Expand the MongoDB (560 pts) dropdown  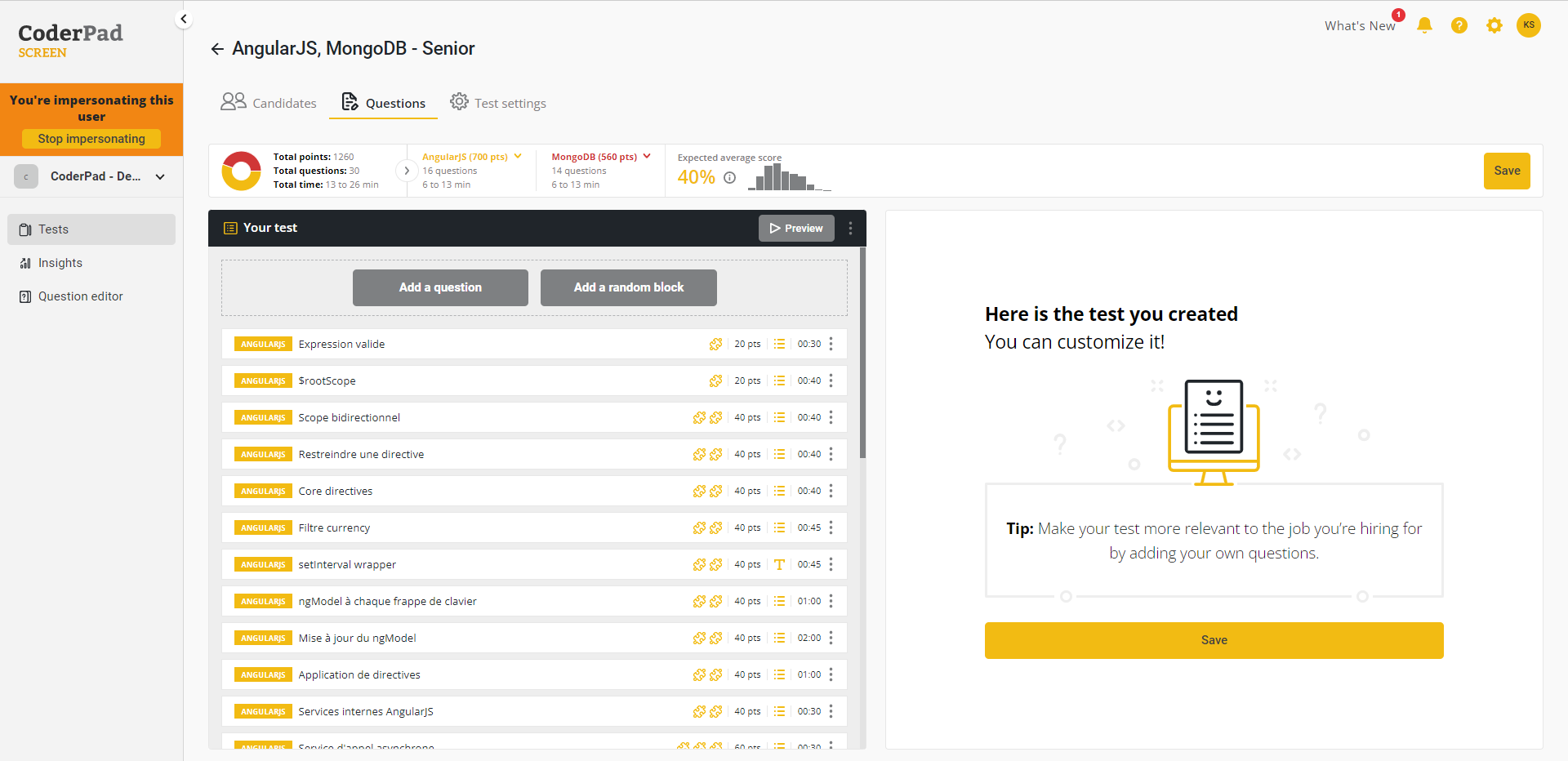point(647,157)
